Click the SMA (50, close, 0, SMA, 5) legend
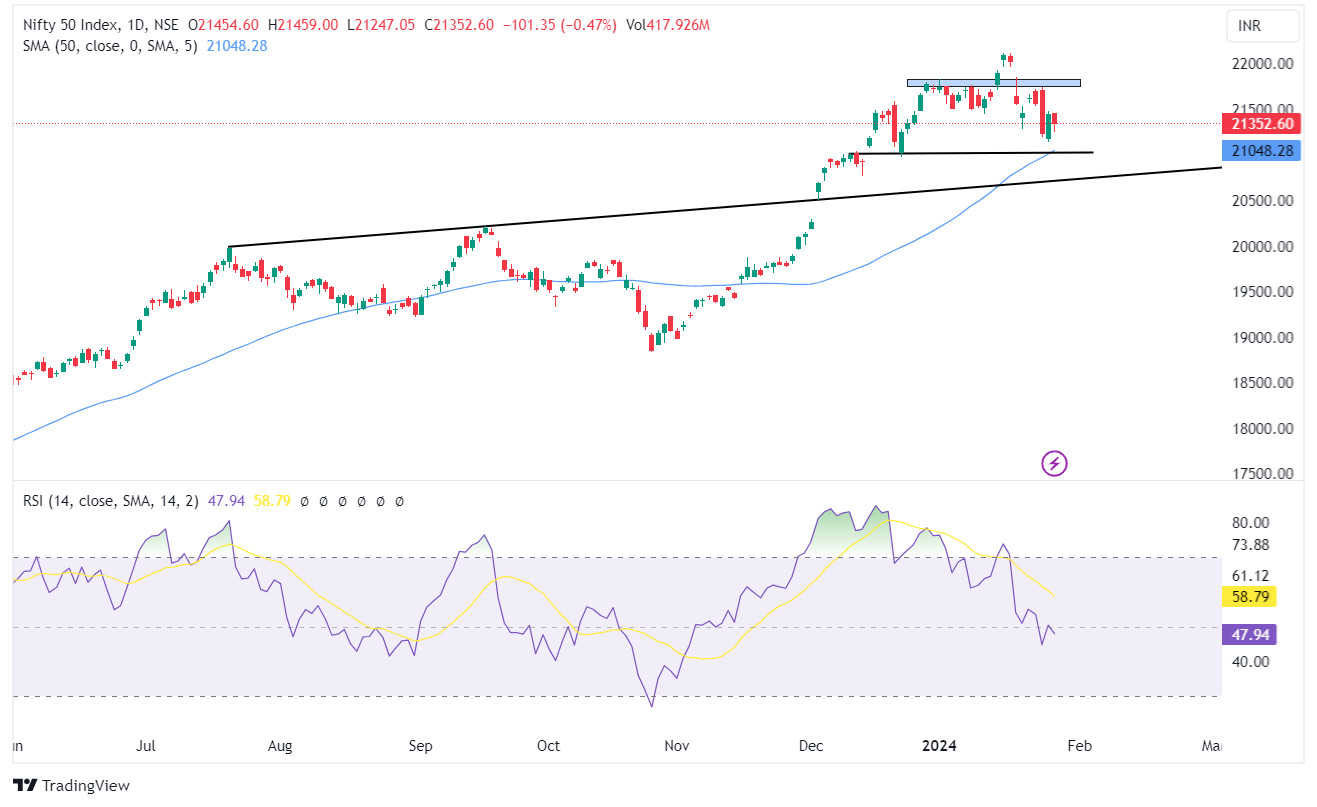1317x807 pixels. (110, 45)
